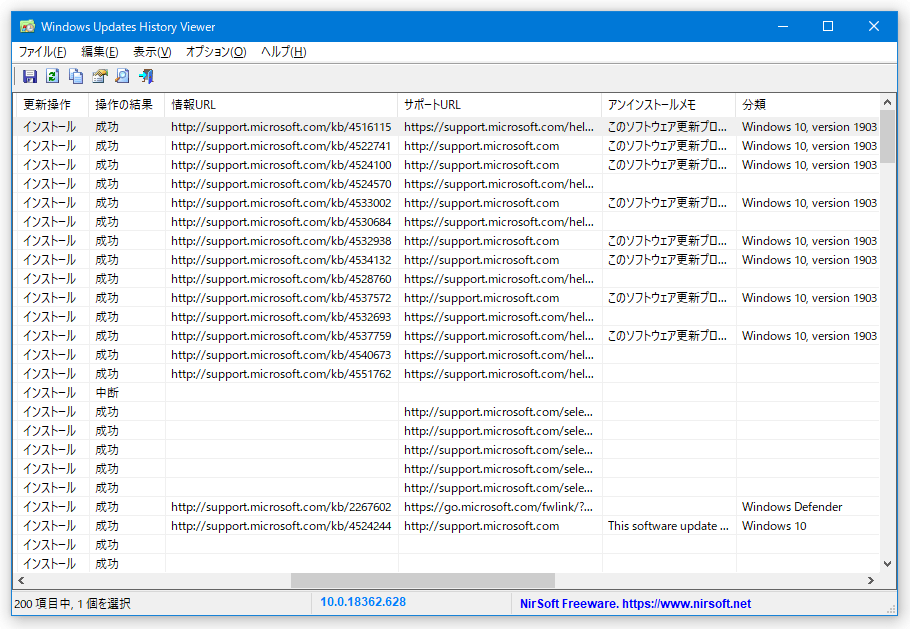Image resolution: width=910 pixels, height=629 pixels.
Task: Open the NirSoft Freeware link in status bar
Action: [635, 603]
